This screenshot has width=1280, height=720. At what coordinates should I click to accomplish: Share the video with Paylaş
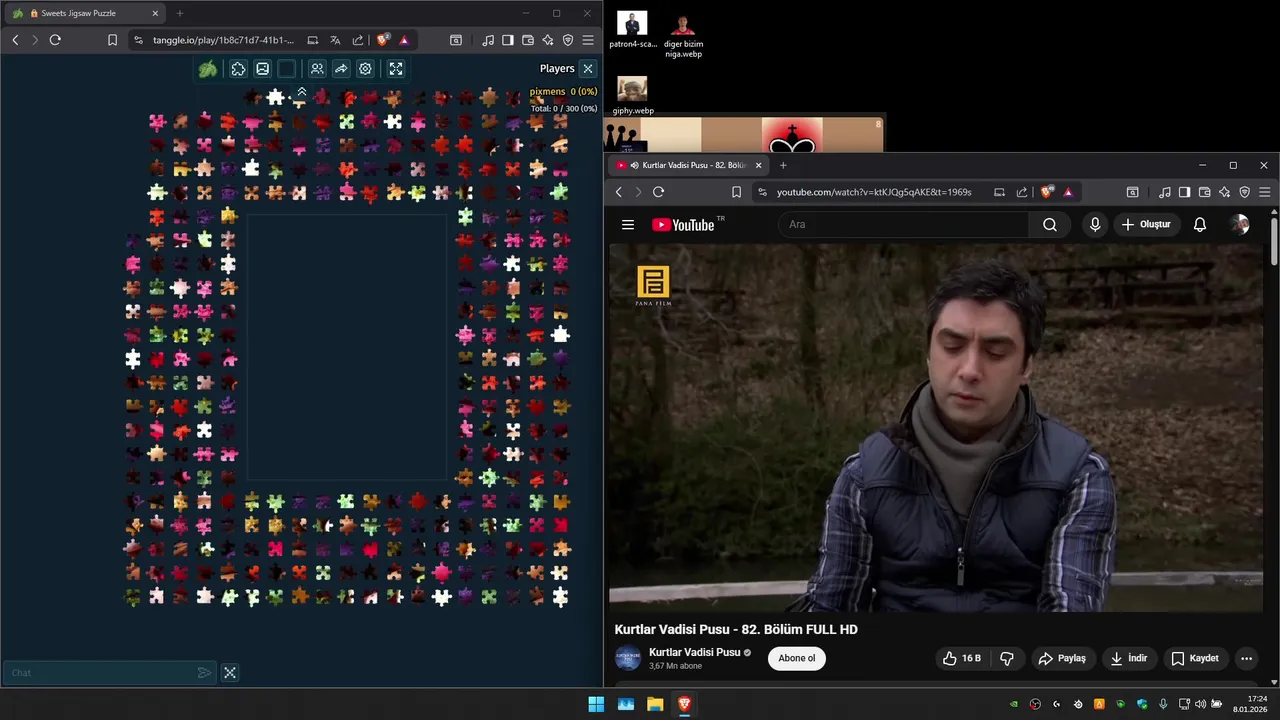[x=1062, y=658]
